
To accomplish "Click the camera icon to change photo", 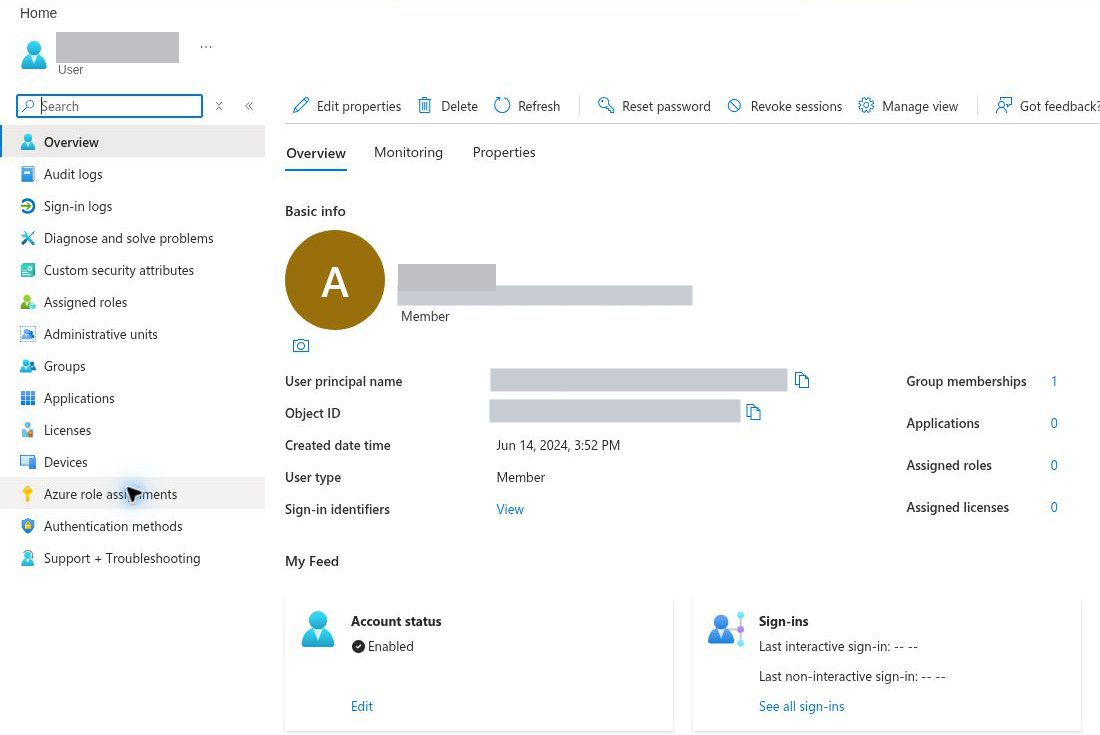I will point(301,346).
